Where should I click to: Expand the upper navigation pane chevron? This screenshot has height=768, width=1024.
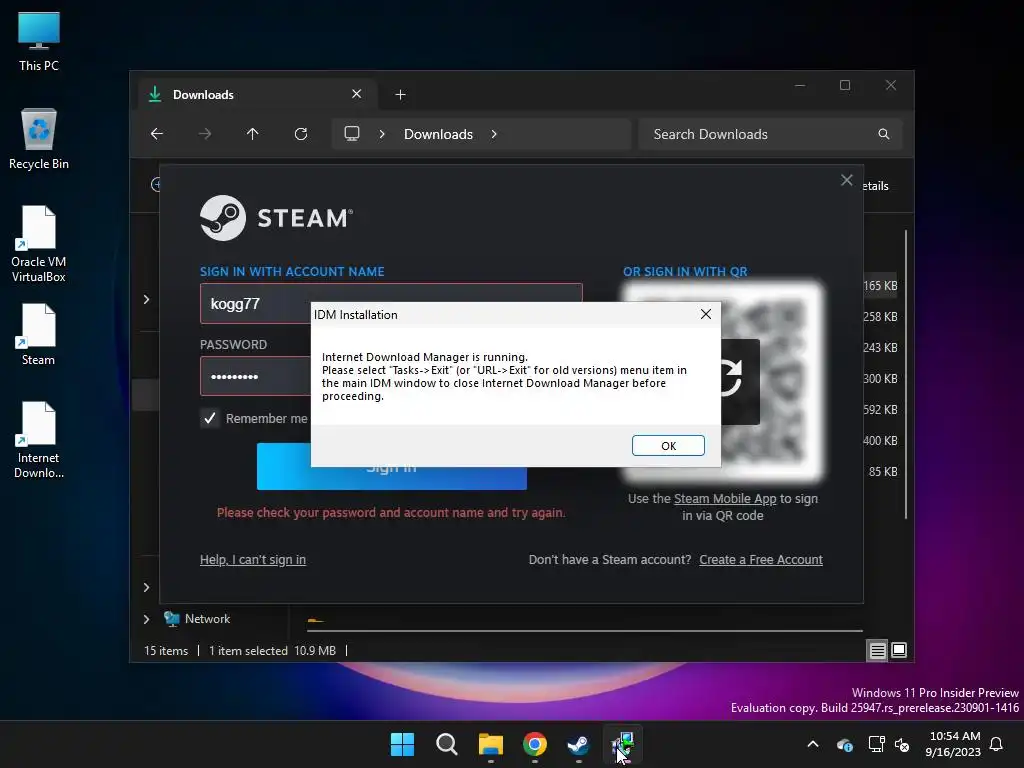146,299
